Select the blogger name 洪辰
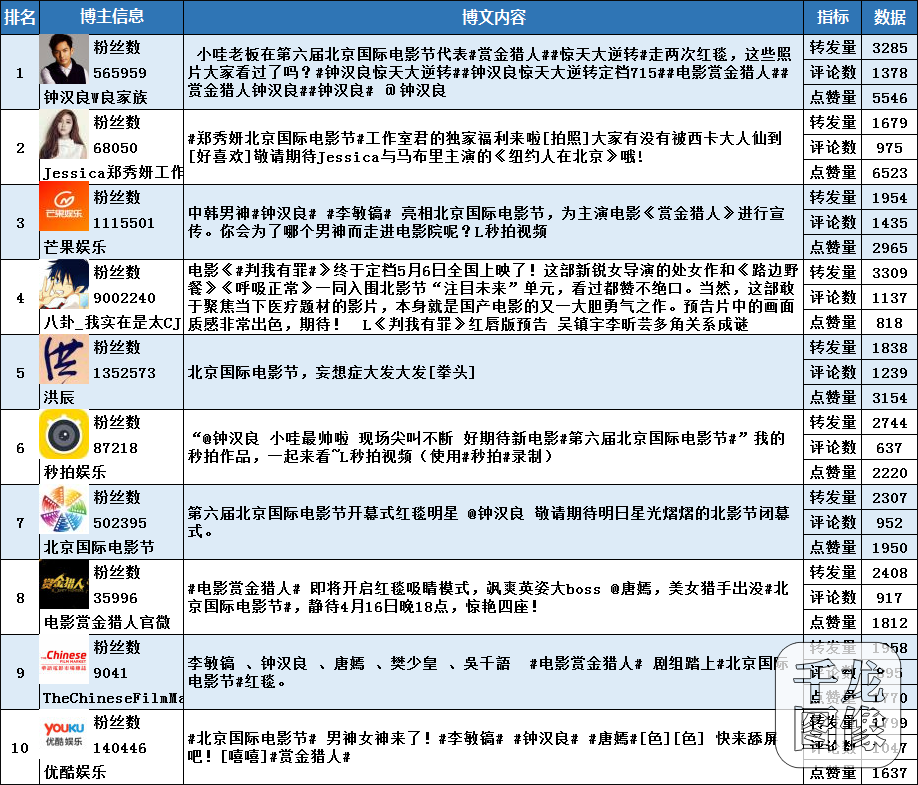The height and width of the screenshot is (785, 918). (x=59, y=397)
